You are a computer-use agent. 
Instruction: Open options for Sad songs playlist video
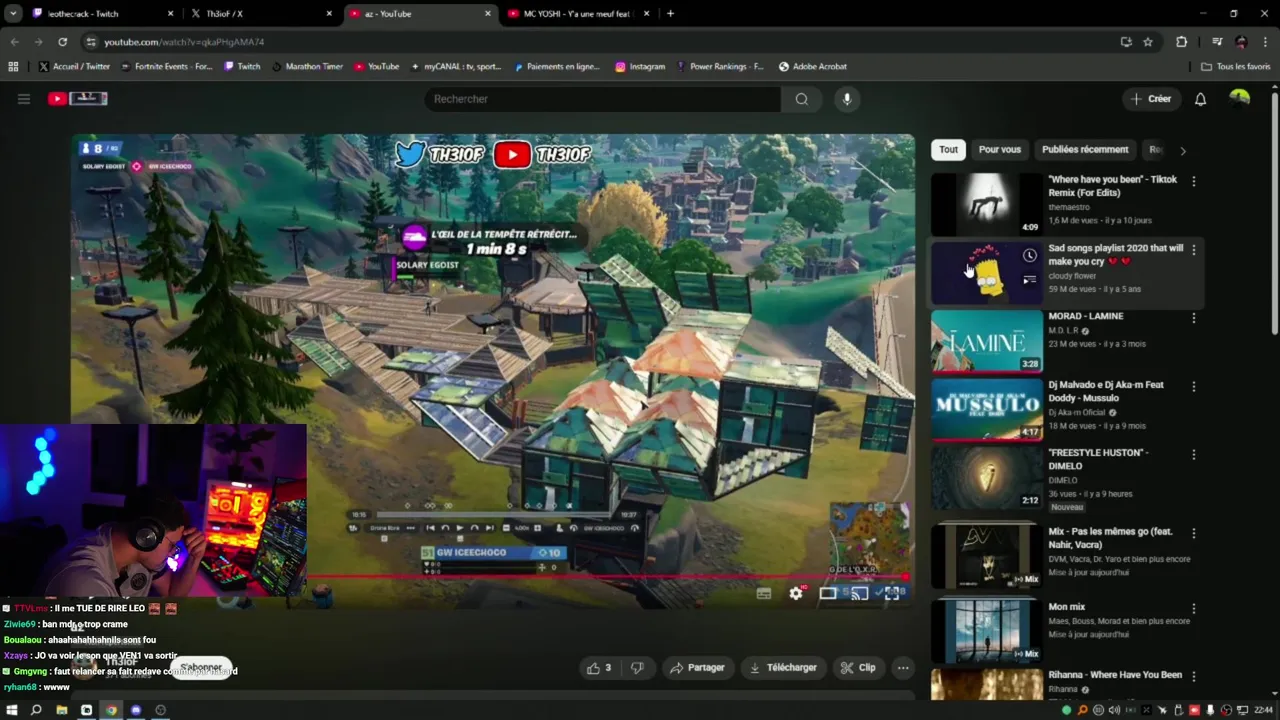click(1193, 250)
